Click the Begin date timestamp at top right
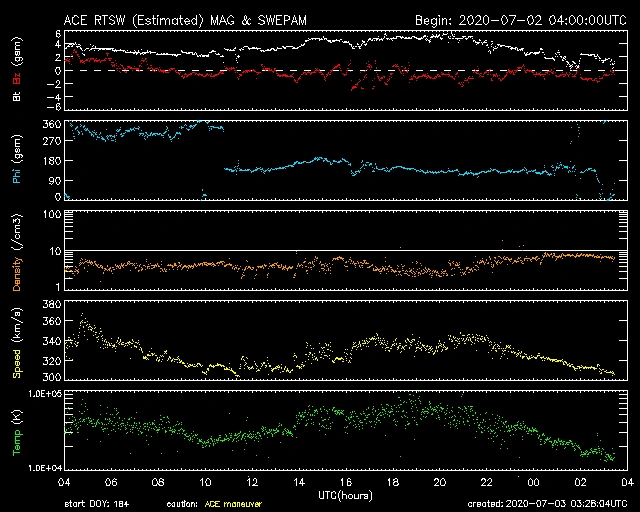This screenshot has width=640, height=512. point(520,19)
